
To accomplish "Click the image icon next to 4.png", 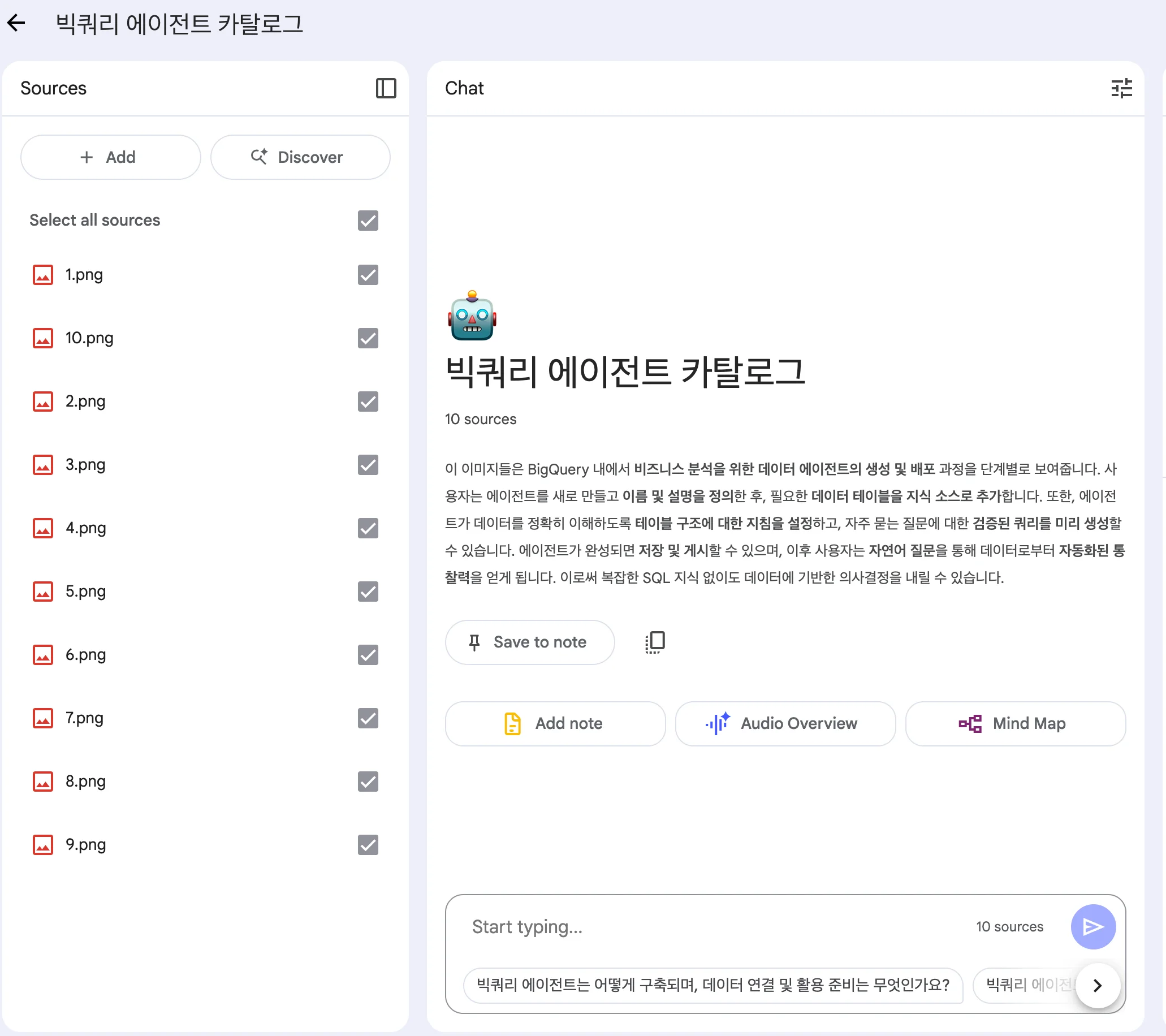I will [x=43, y=528].
